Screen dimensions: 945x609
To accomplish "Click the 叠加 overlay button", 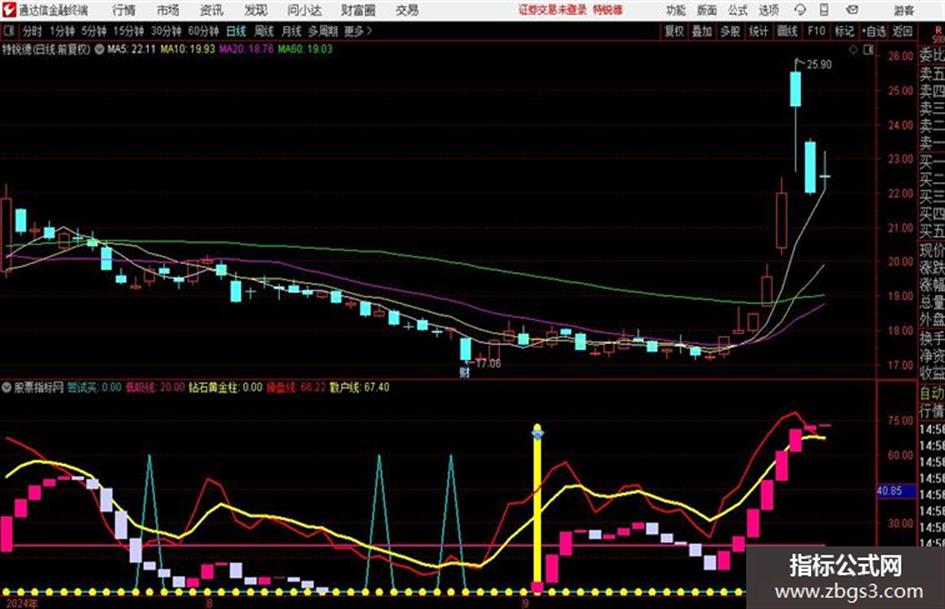I will [702, 31].
